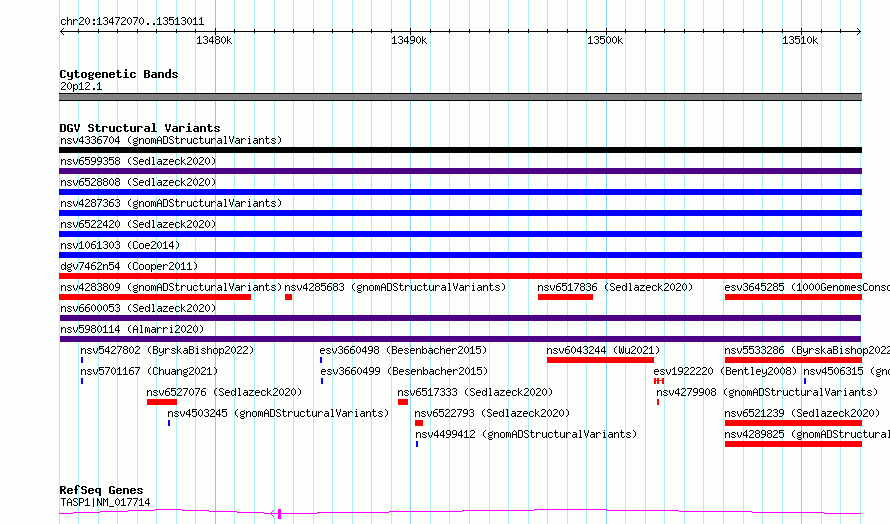Select the purple nsv6599358 variant bar

pos(460,171)
